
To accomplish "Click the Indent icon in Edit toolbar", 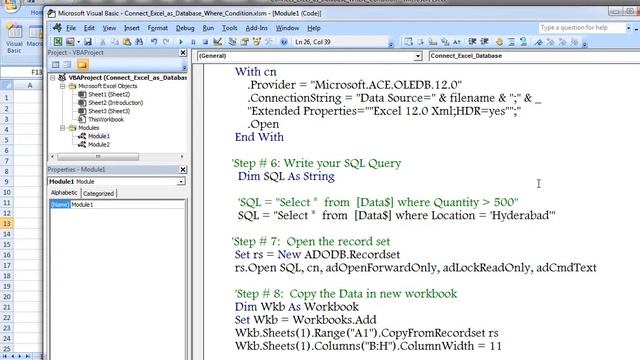I will (472, 42).
